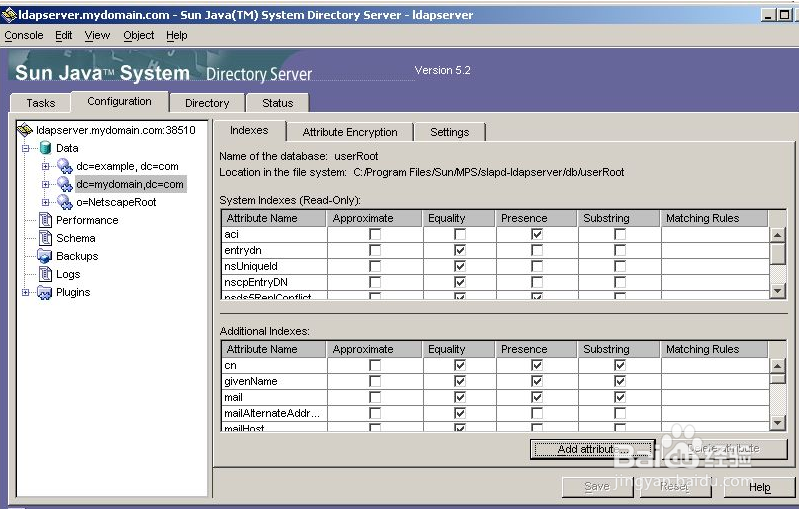Toggle Presence checkbox for givenName index
799x509 pixels.
(537, 381)
